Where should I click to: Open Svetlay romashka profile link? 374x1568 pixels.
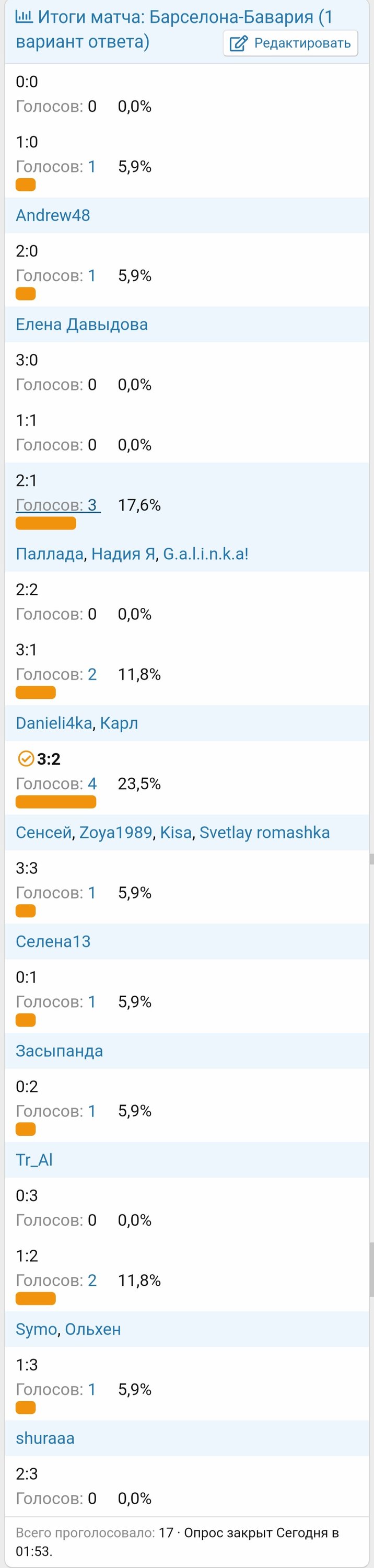(x=264, y=832)
